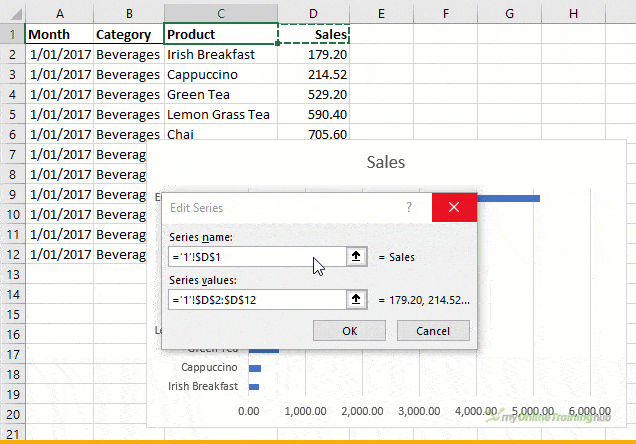Select sales value 590.40 cell

(314, 114)
